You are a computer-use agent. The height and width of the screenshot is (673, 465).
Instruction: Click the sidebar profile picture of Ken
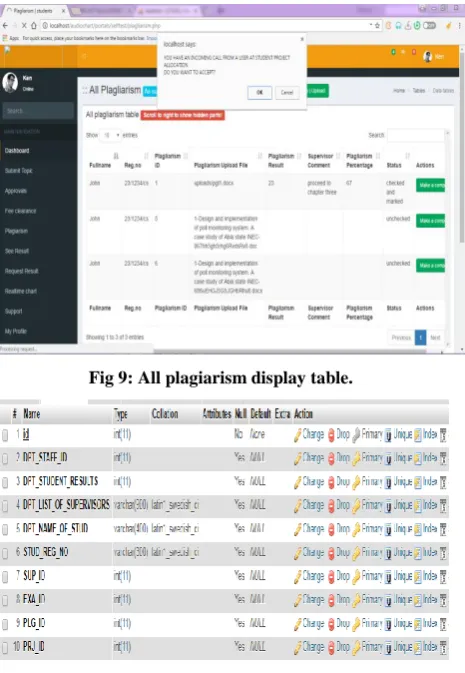(10, 82)
